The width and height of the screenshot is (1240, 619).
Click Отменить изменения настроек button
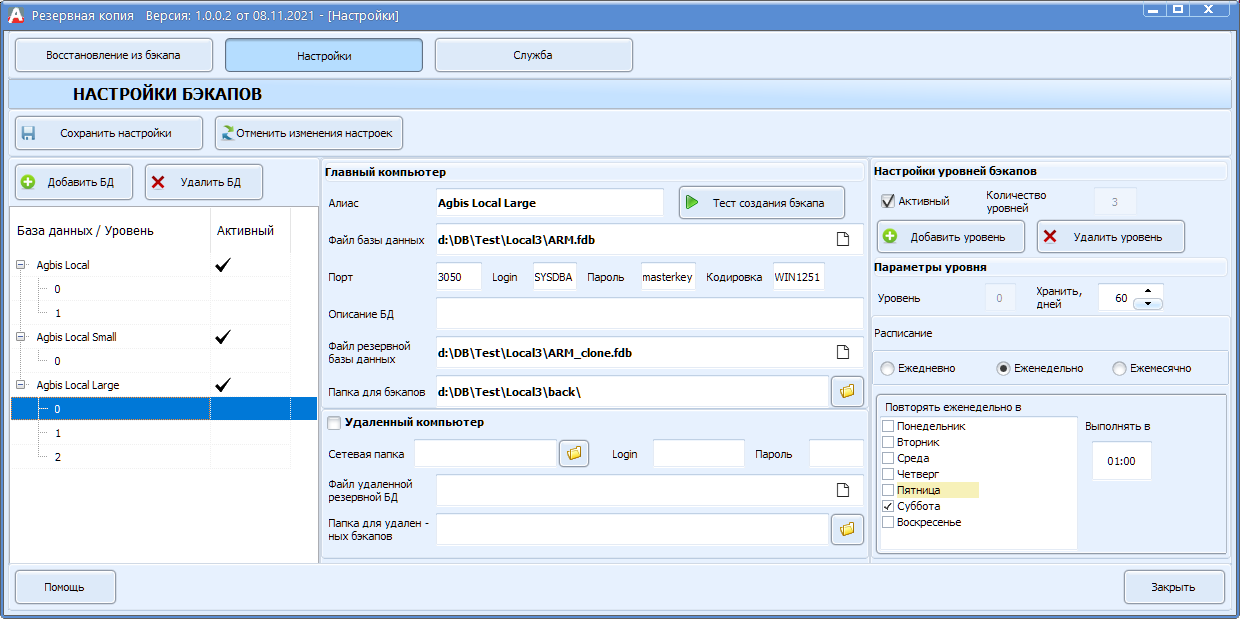pos(309,133)
